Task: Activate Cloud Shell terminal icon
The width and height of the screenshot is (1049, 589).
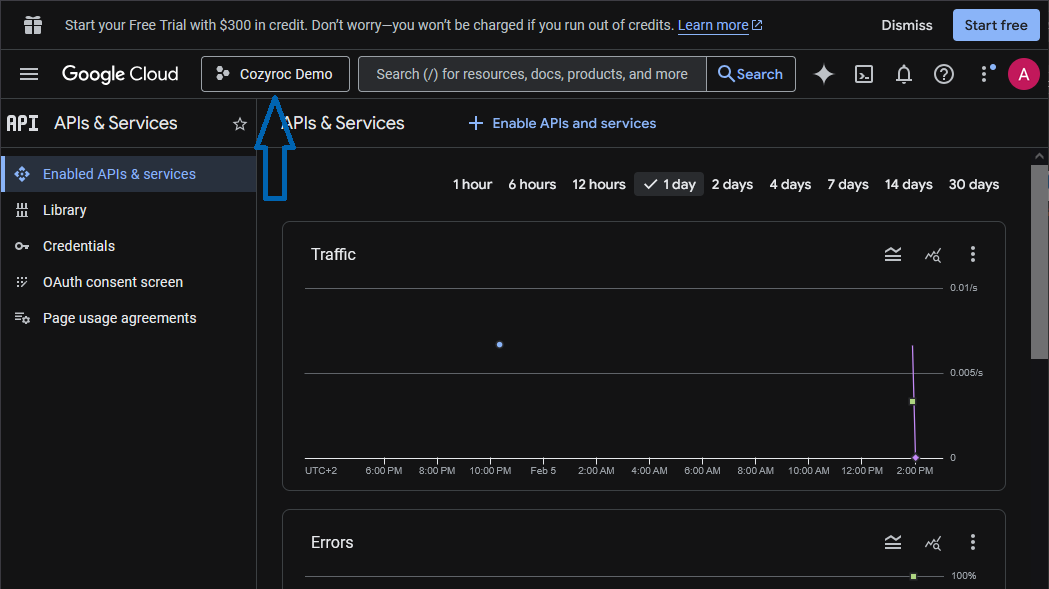Action: point(864,74)
